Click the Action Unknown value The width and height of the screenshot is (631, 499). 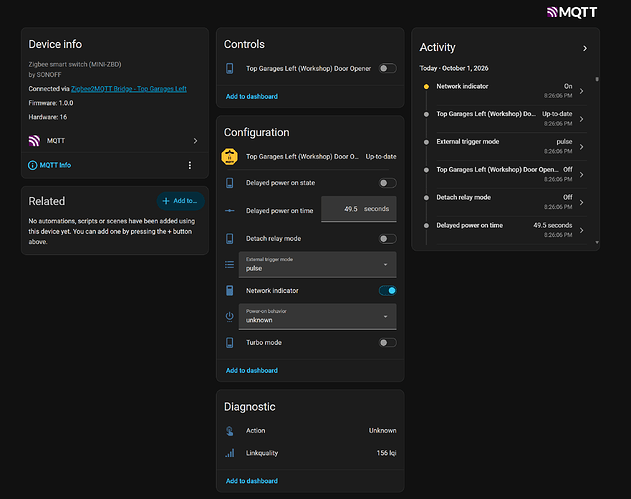pyautogui.click(x=382, y=431)
